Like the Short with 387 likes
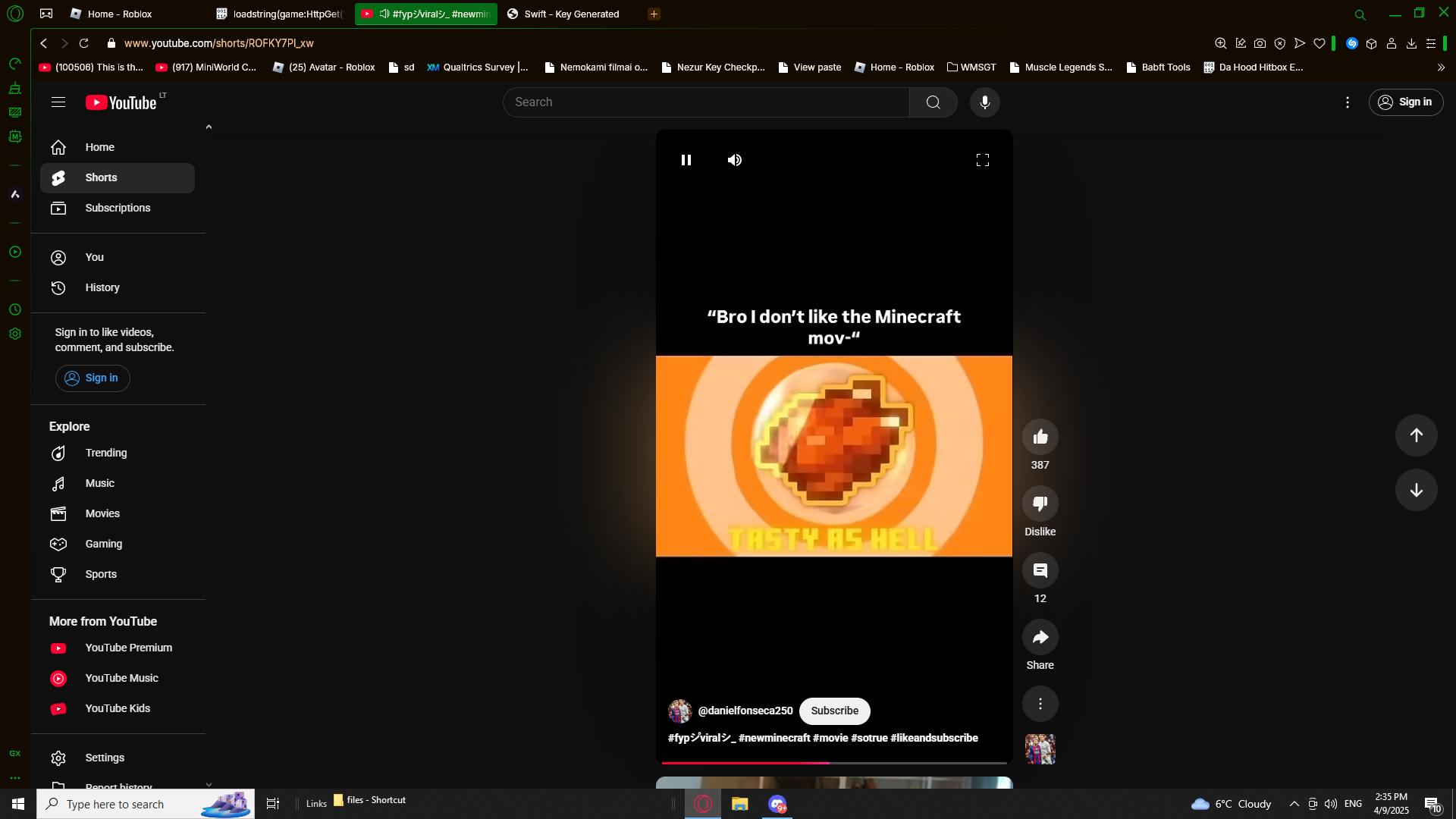1456x819 pixels. [1040, 437]
